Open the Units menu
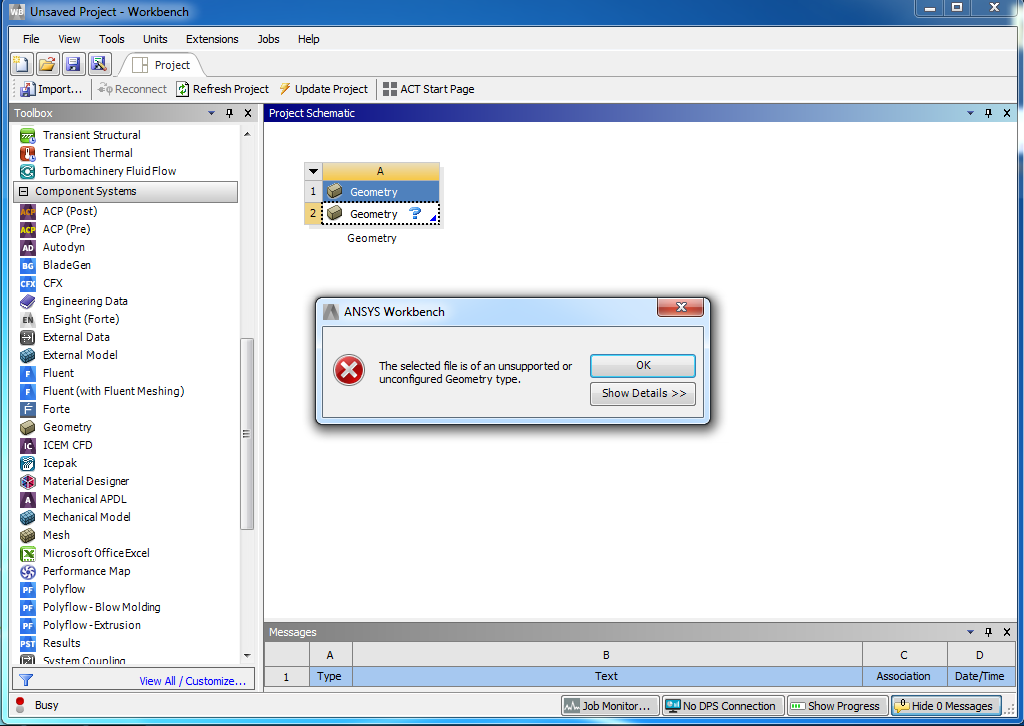 point(155,39)
